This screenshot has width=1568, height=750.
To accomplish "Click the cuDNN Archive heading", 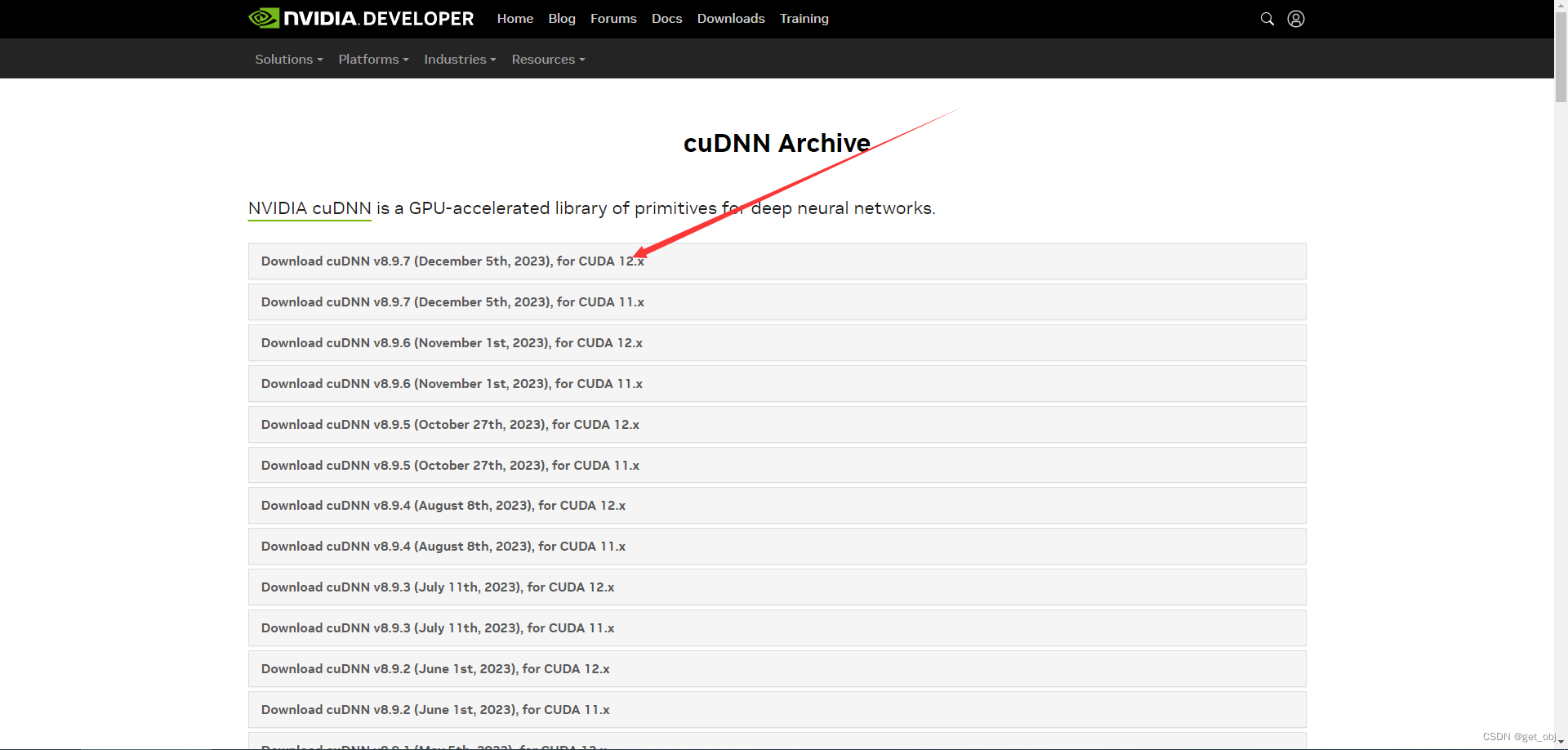I will coord(777,143).
